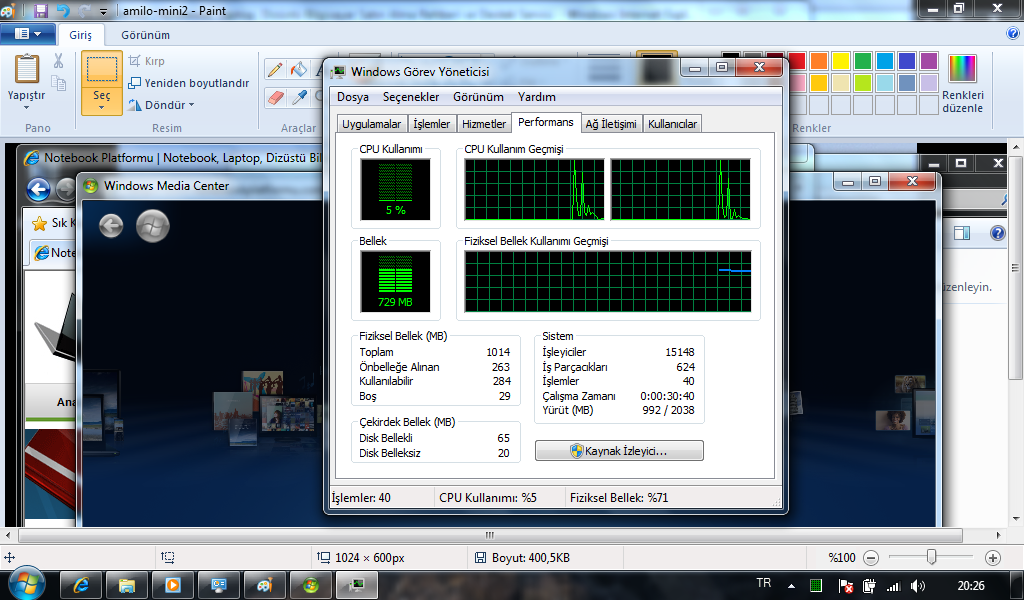The height and width of the screenshot is (600, 1024).
Task: Open the Dosya menu in Task Manager
Action: [x=353, y=97]
